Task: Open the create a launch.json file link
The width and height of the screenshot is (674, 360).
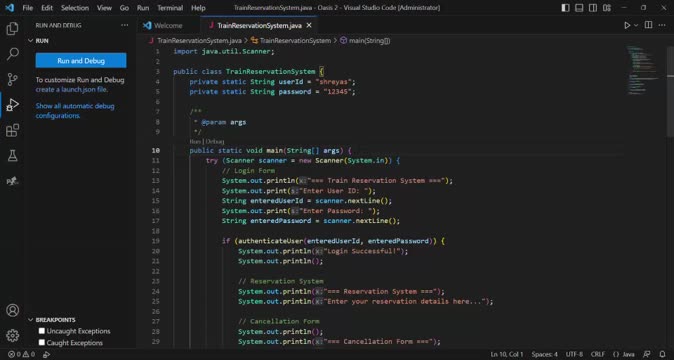Action: [x=71, y=89]
